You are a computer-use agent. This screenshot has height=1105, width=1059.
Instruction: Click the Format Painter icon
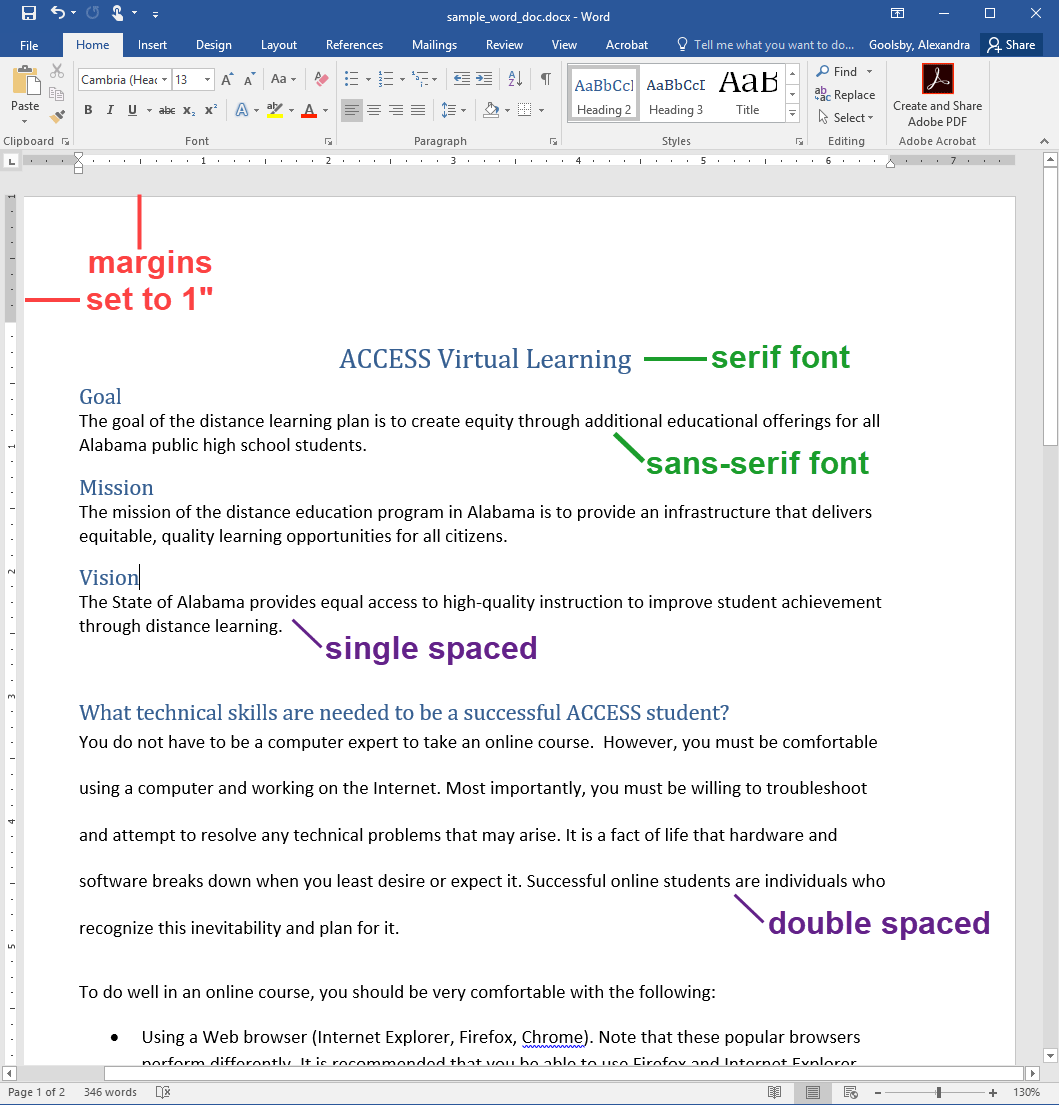[x=58, y=116]
